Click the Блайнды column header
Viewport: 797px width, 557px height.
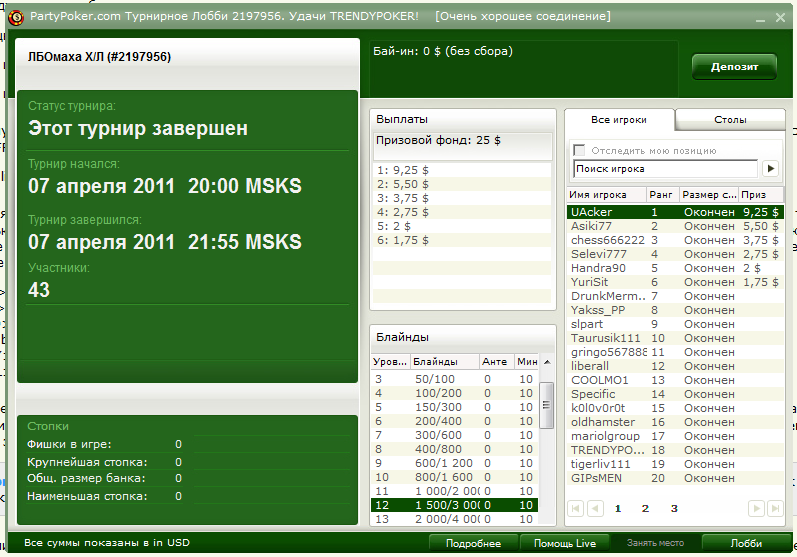[445, 362]
